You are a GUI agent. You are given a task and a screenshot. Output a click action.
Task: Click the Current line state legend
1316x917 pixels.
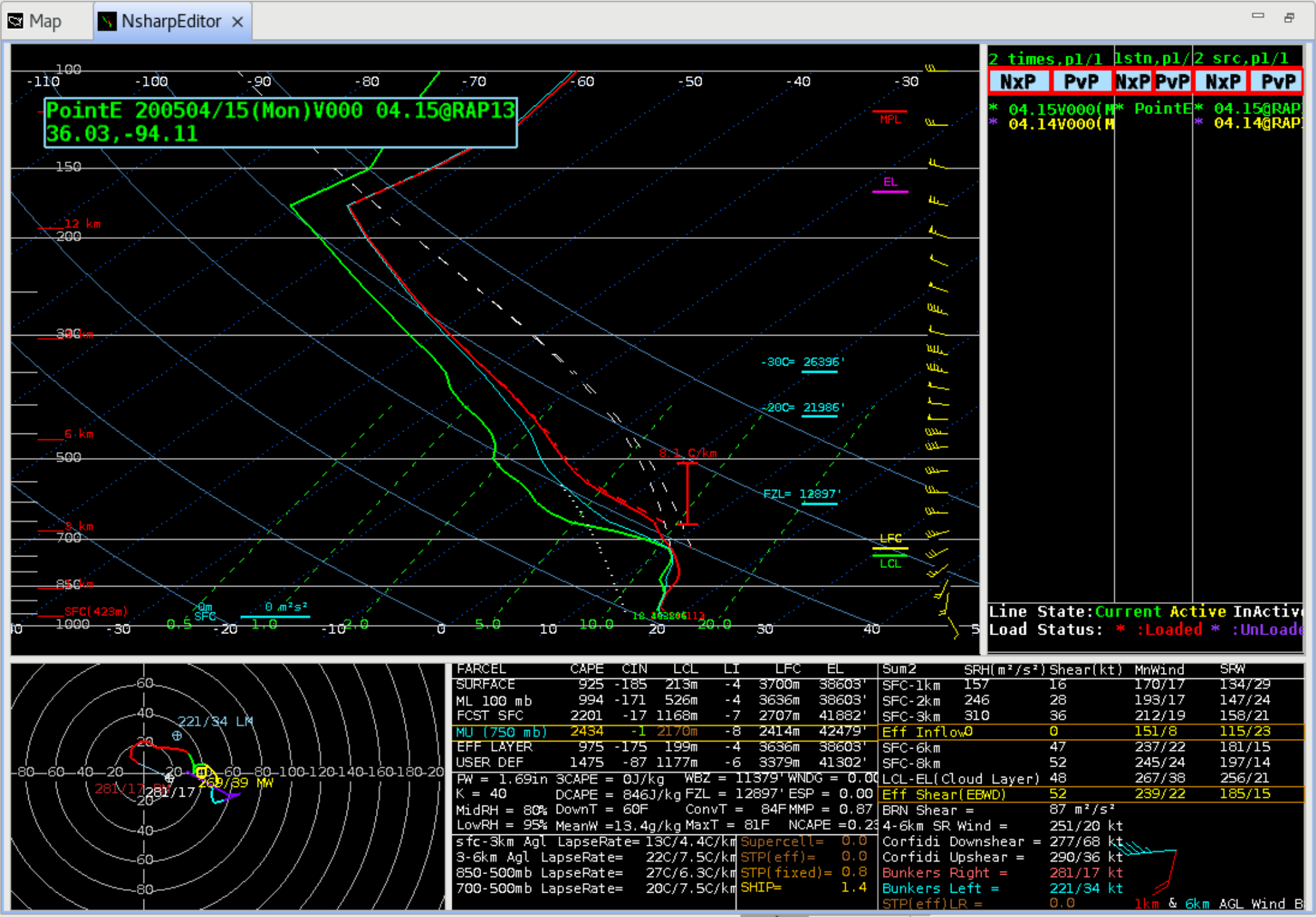pos(1128,612)
